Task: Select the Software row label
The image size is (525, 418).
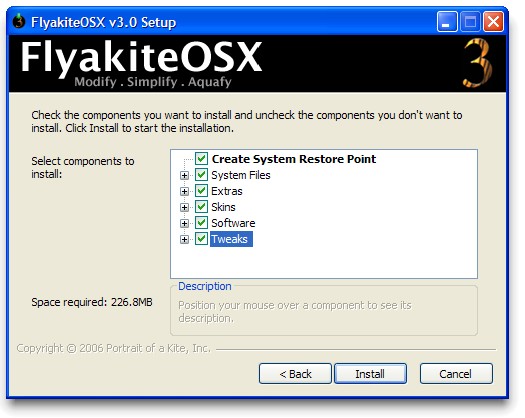Action: pos(233,223)
